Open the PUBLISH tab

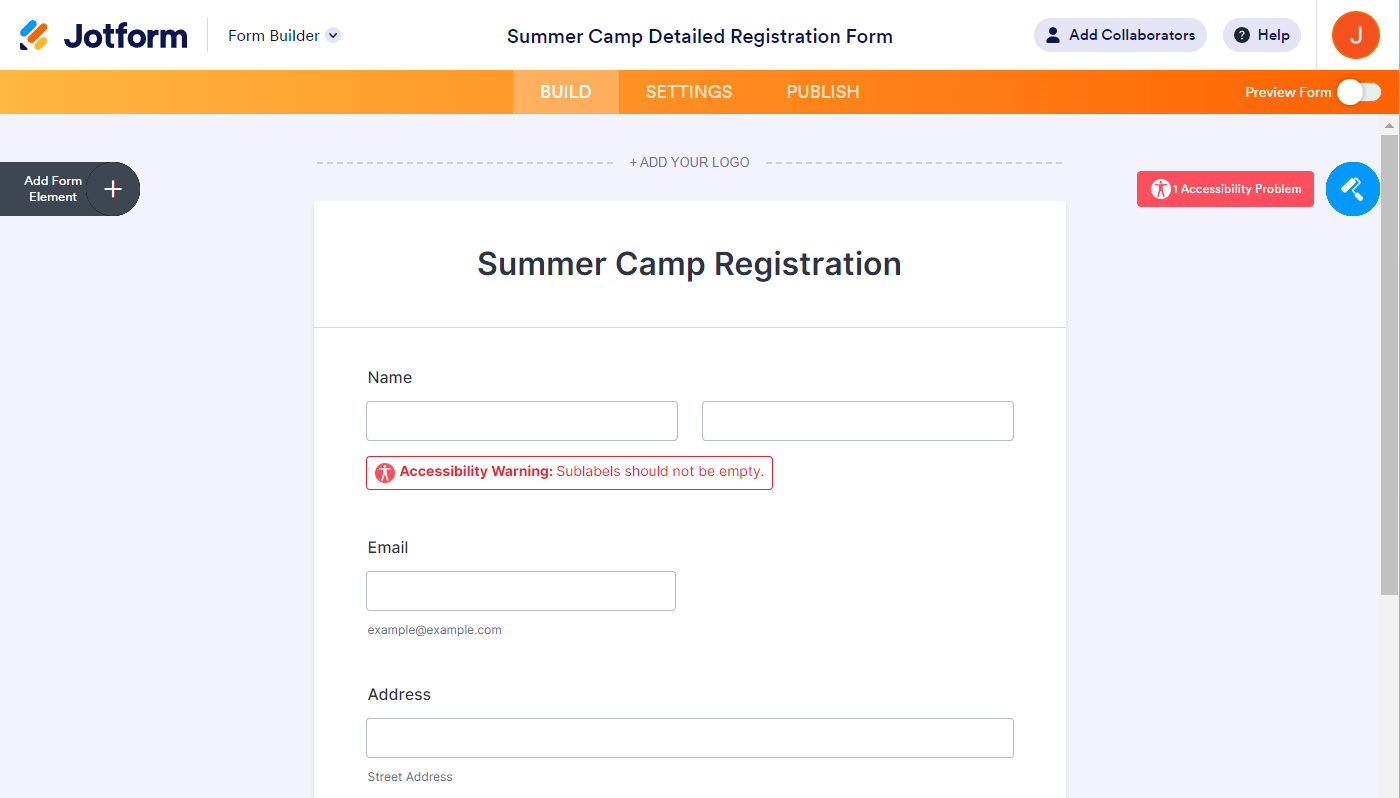point(823,92)
